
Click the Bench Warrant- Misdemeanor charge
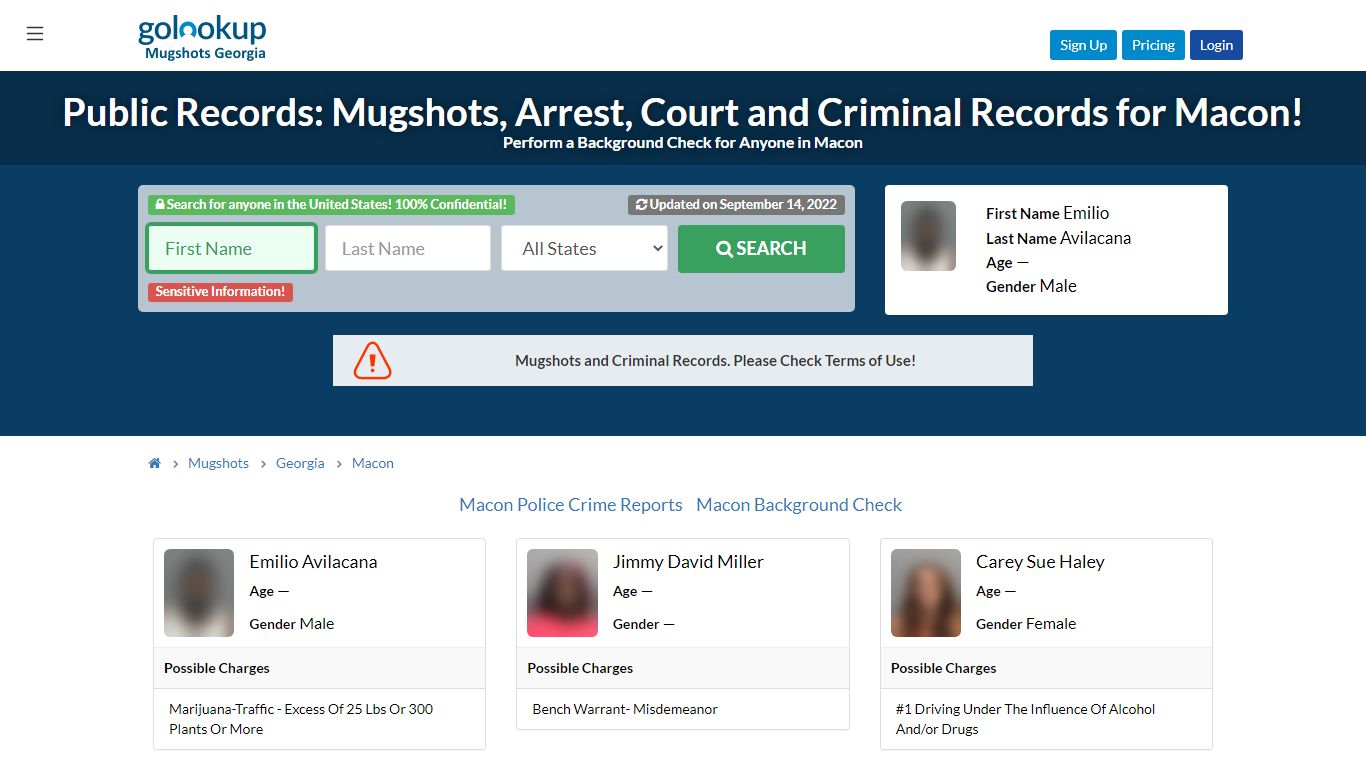(x=625, y=709)
